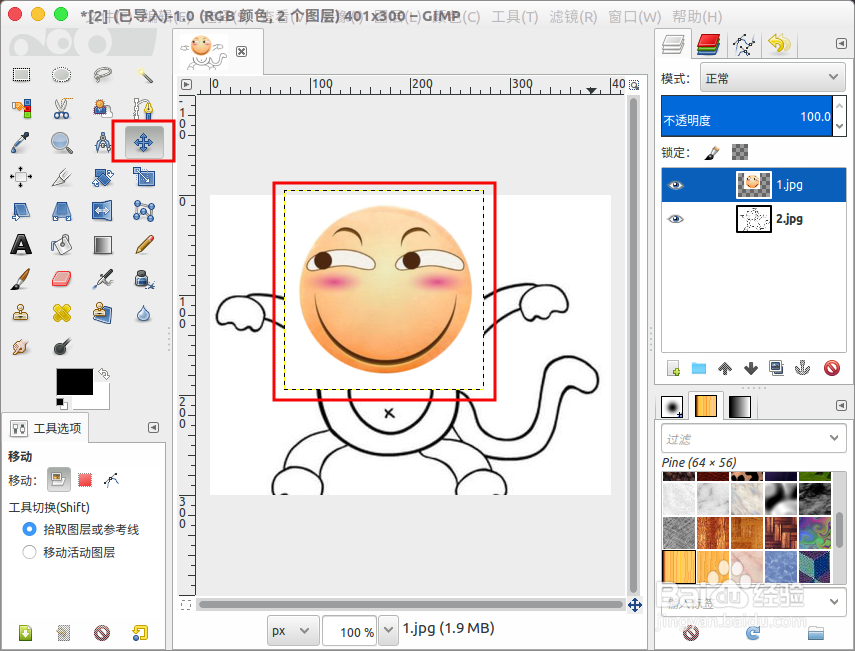
Task: Choose the Text tool
Action: coord(23,244)
